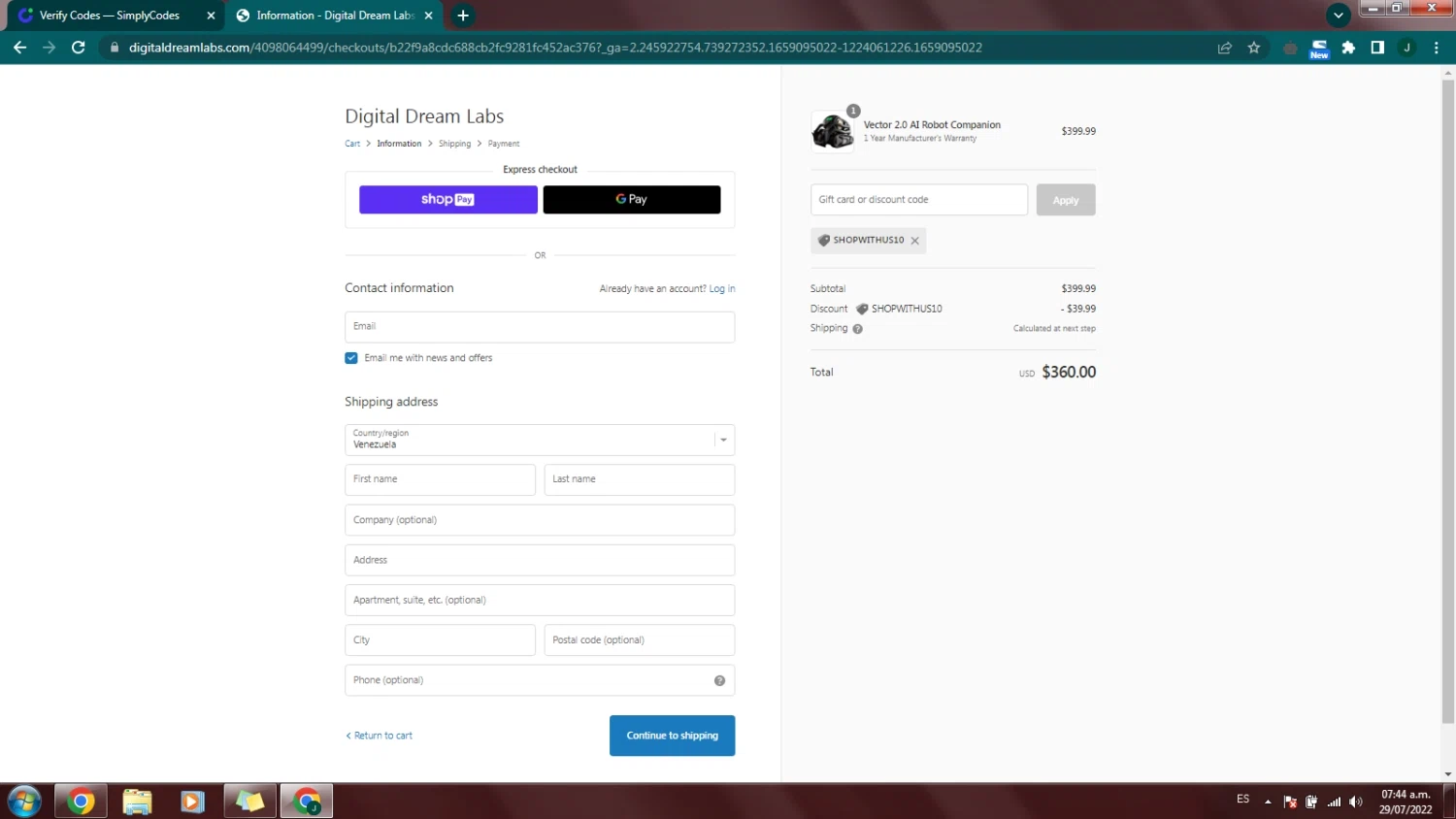The width and height of the screenshot is (1456, 819).
Task: Open the SimplyCodes extension icon marked New
Action: click(x=1319, y=49)
